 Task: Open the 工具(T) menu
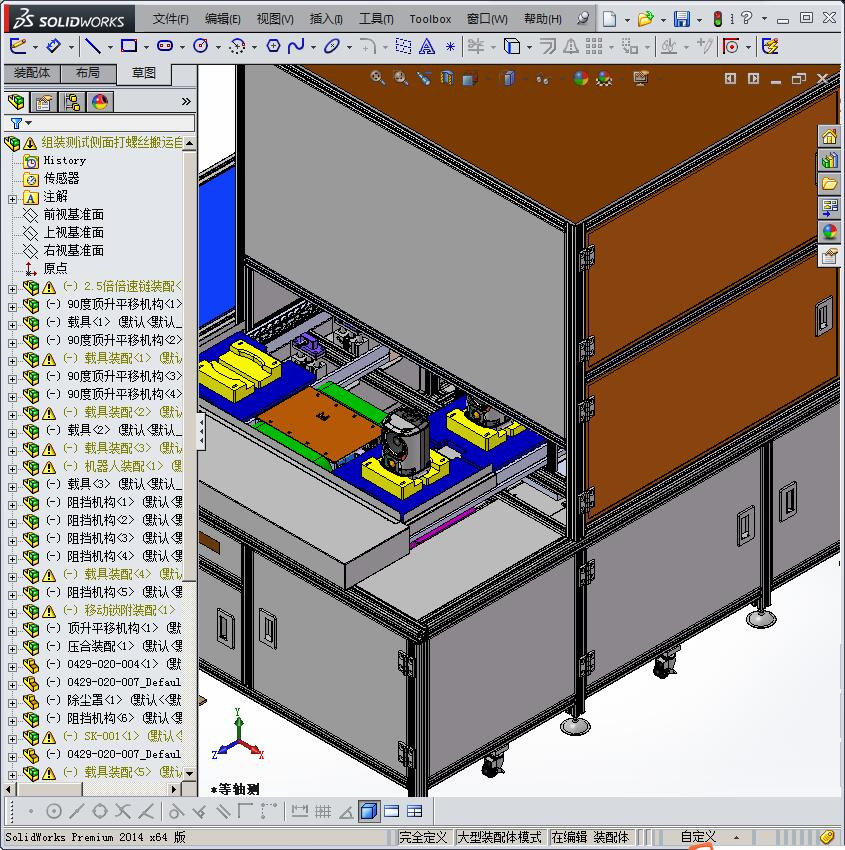point(376,19)
